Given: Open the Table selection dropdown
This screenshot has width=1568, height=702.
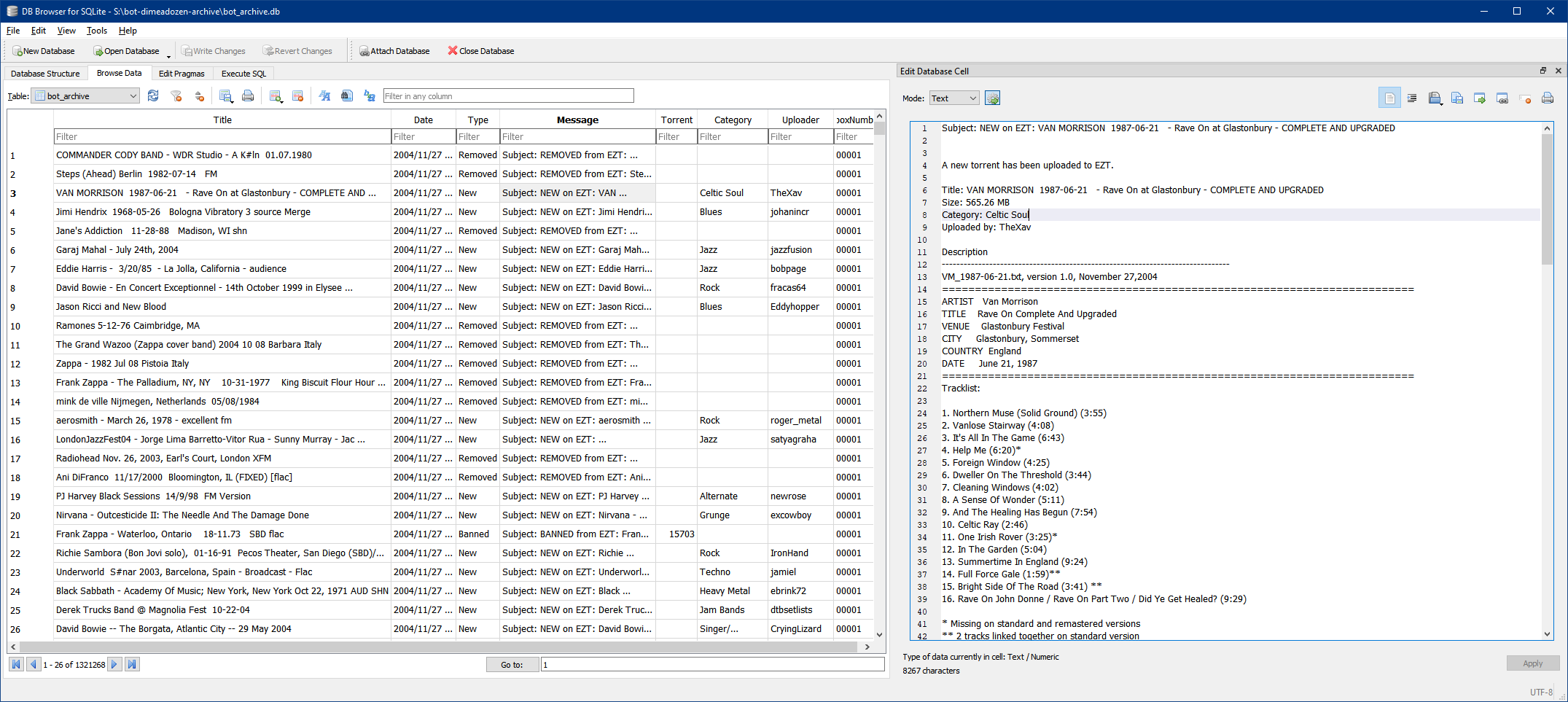Looking at the screenshot, I should click(133, 96).
